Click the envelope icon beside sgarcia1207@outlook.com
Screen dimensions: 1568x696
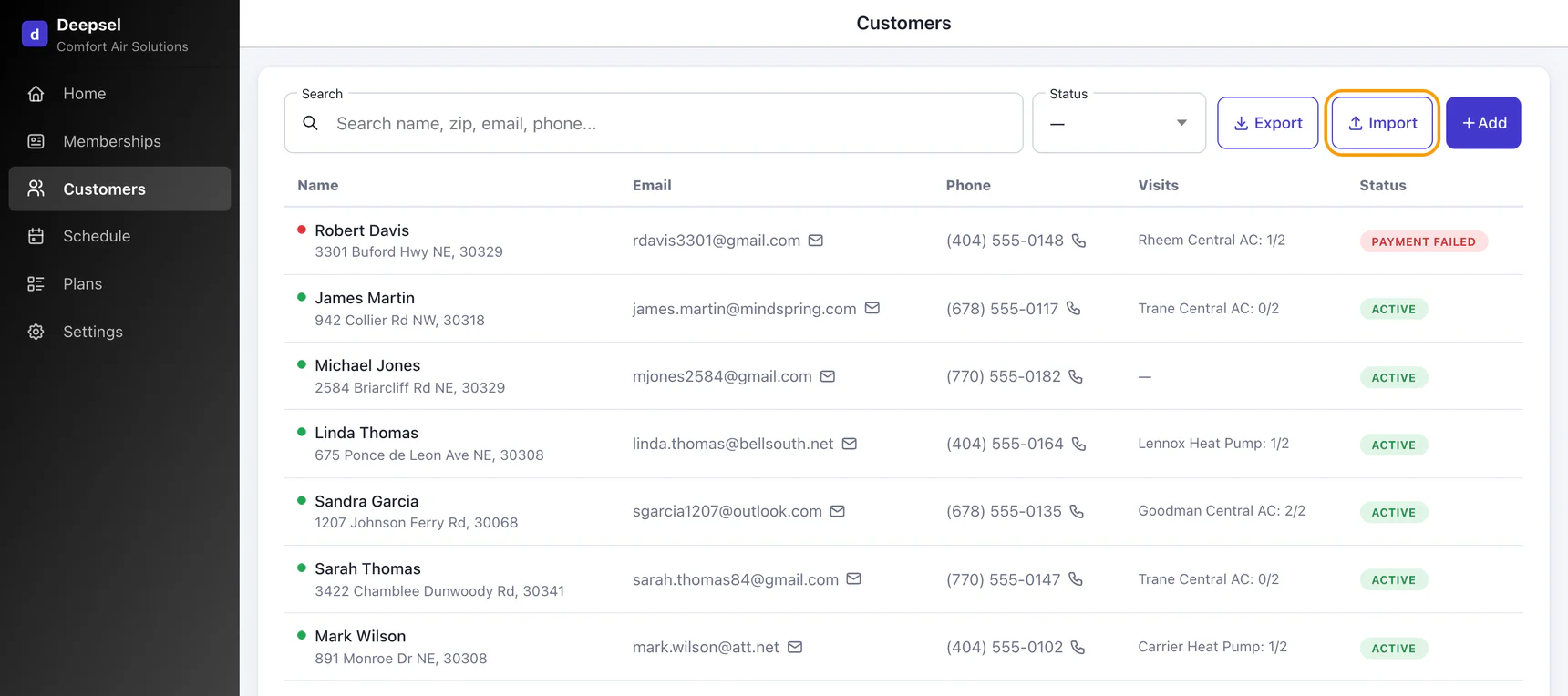tap(838, 511)
